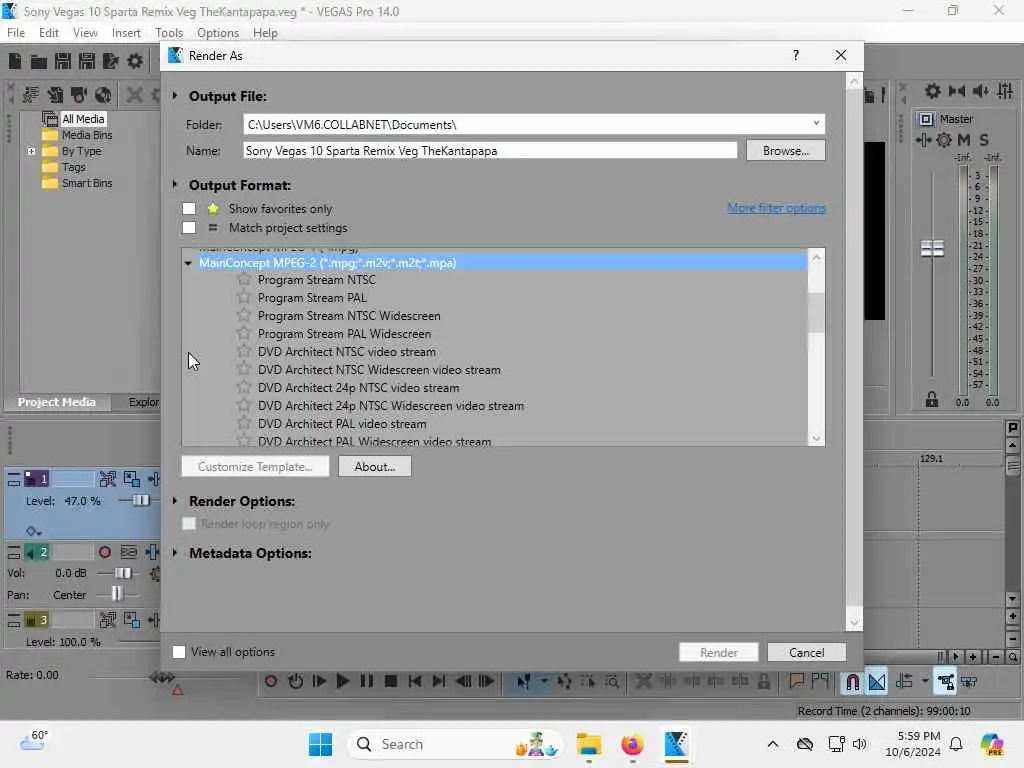Open Project Properties gear icon in the toolbar

tap(135, 61)
